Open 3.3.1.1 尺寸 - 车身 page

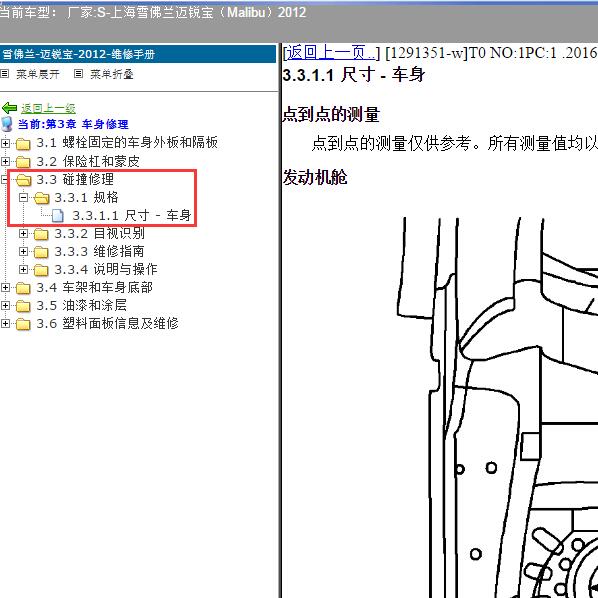tap(132, 215)
